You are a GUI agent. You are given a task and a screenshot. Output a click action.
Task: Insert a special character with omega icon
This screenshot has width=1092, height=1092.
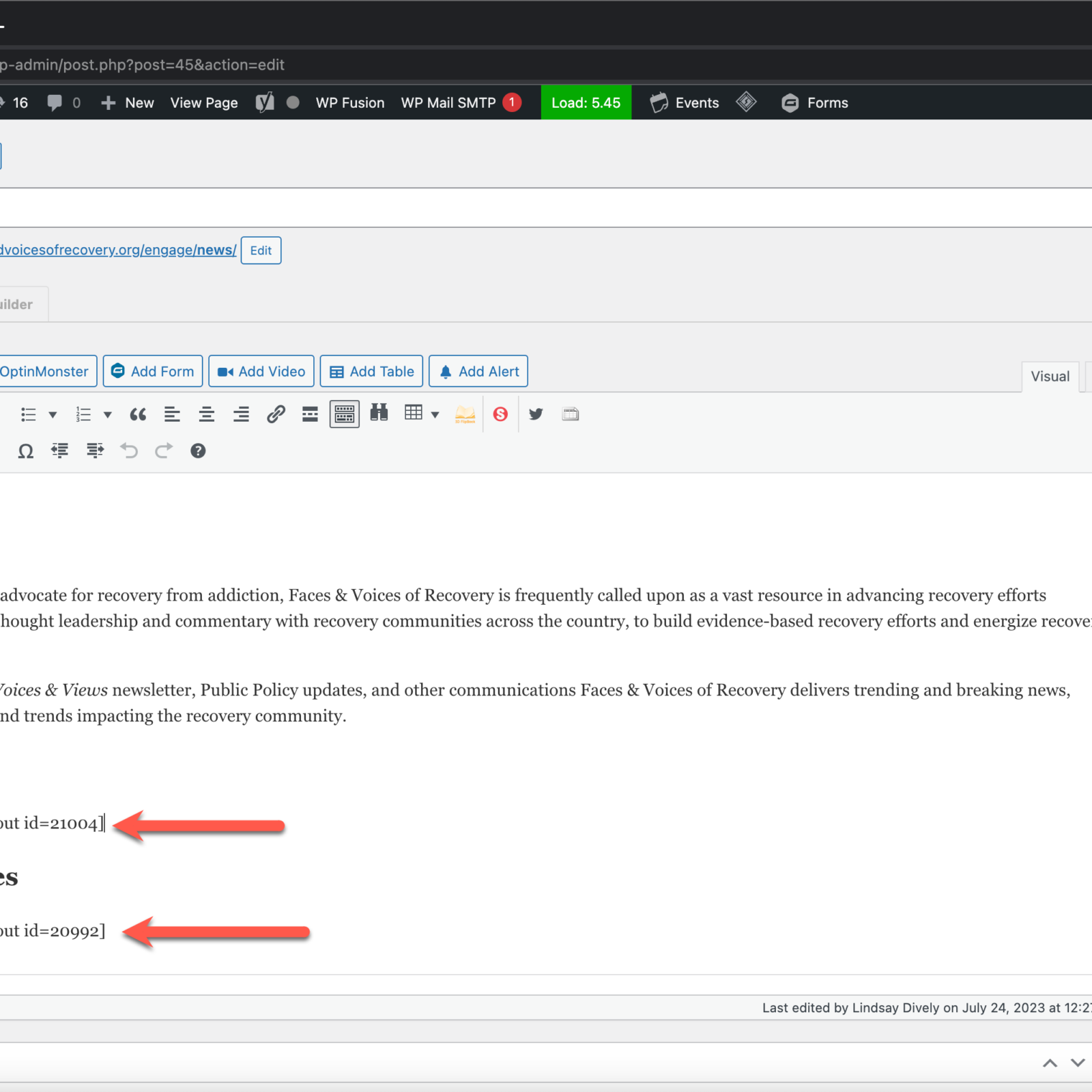coord(26,451)
